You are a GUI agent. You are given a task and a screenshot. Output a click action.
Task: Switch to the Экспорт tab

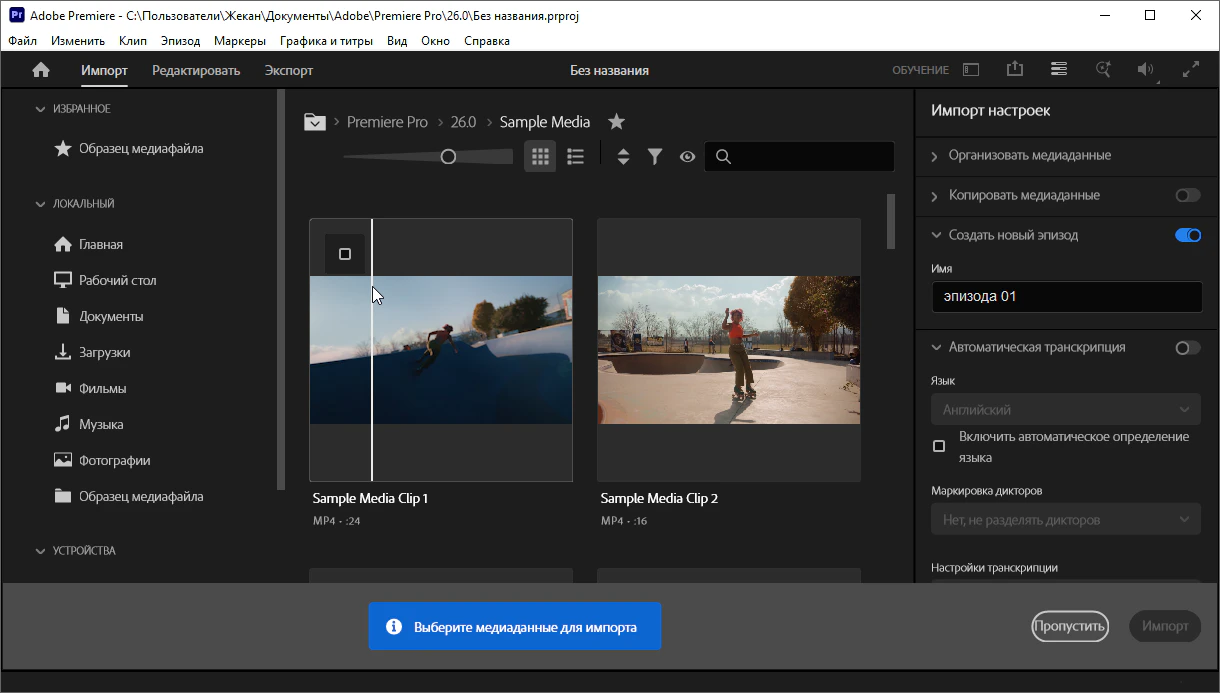(289, 70)
